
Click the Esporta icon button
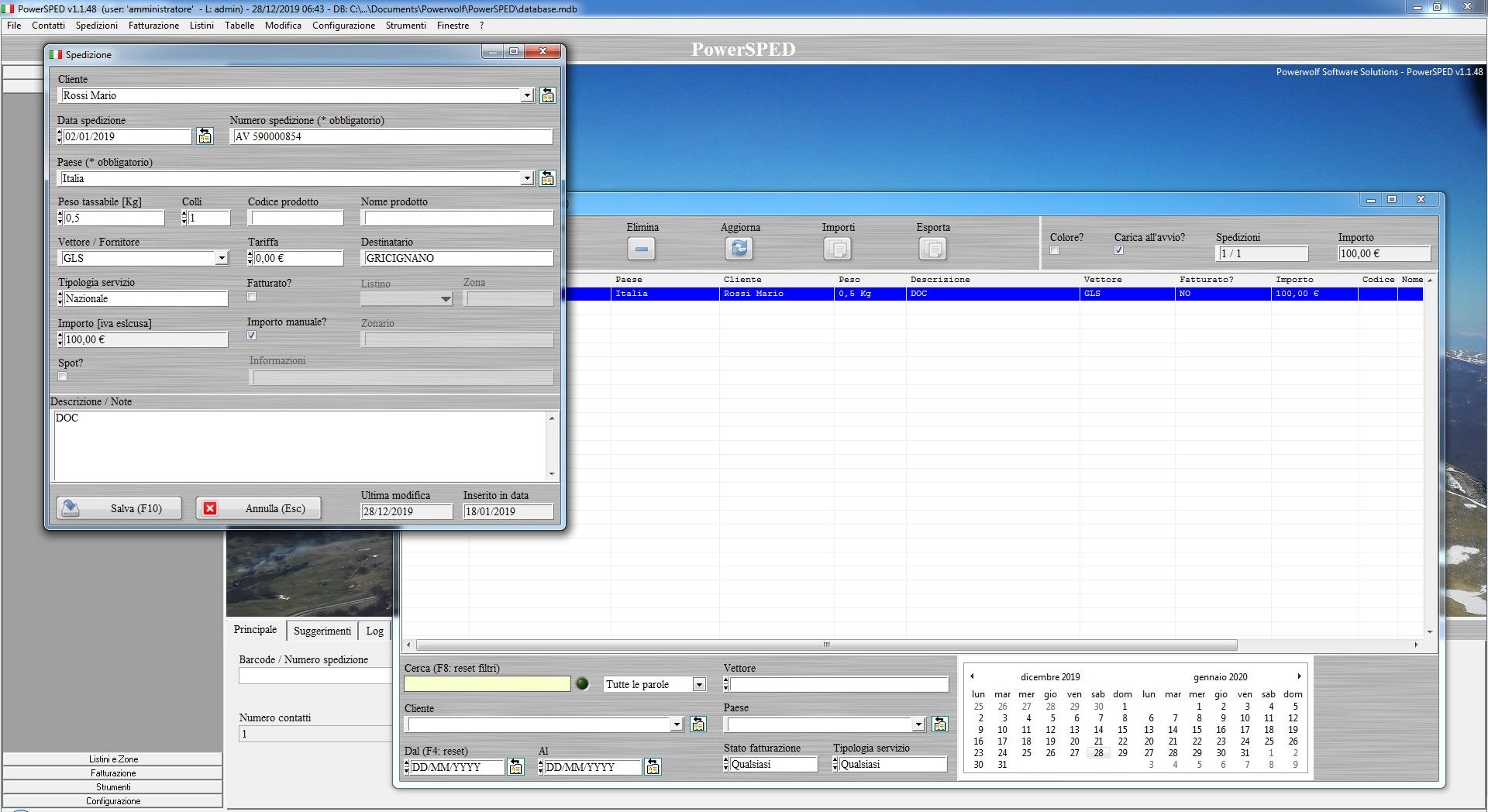click(932, 249)
